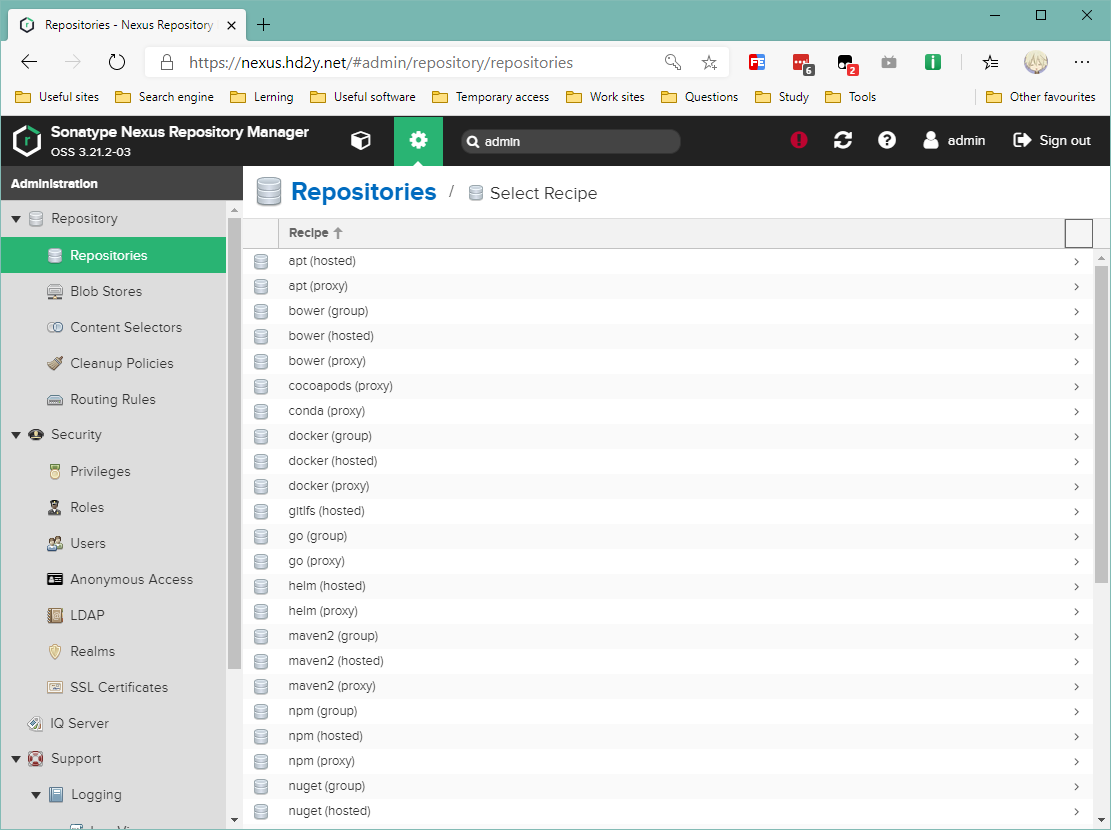
Task: Open Blob Stores in sidebar
Action: [x=106, y=291]
